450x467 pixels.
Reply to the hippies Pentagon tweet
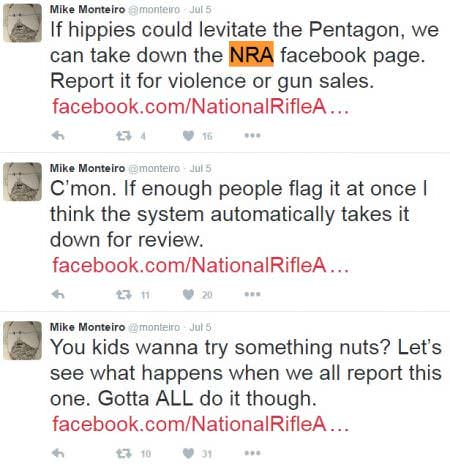(58, 136)
